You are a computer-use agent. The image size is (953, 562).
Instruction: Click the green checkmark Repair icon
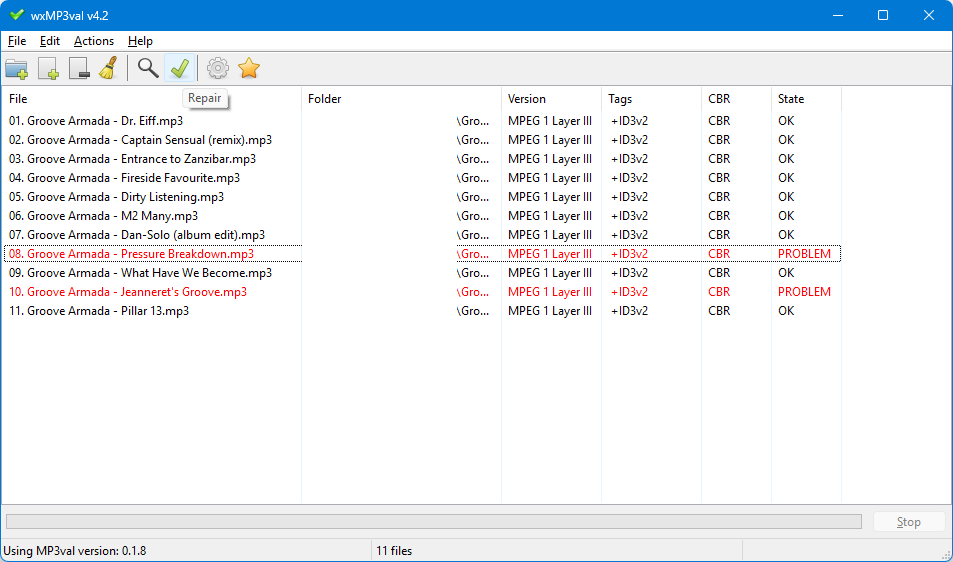coord(179,68)
